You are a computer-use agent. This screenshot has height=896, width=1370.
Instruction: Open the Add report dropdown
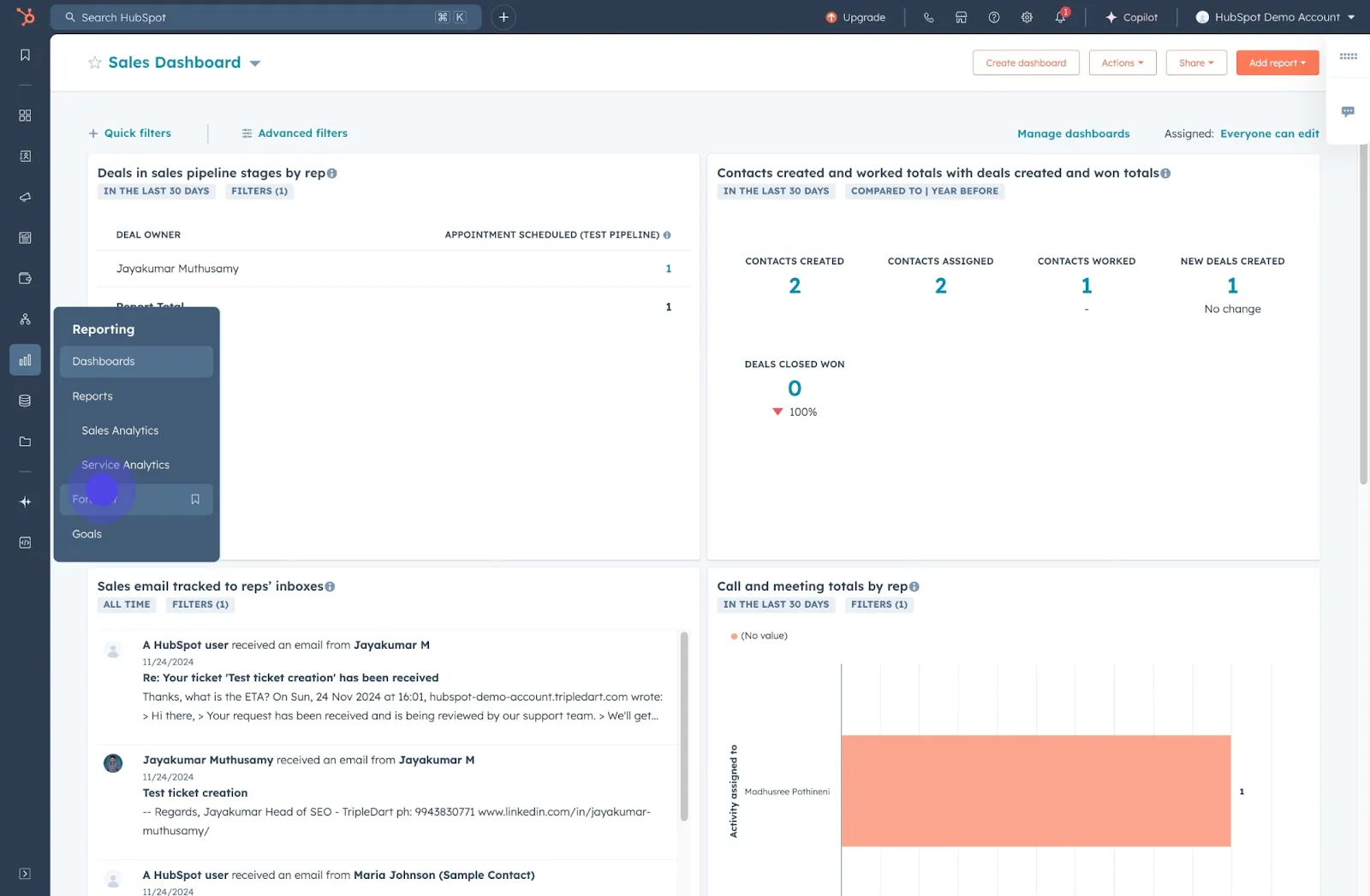pyautogui.click(x=1277, y=62)
